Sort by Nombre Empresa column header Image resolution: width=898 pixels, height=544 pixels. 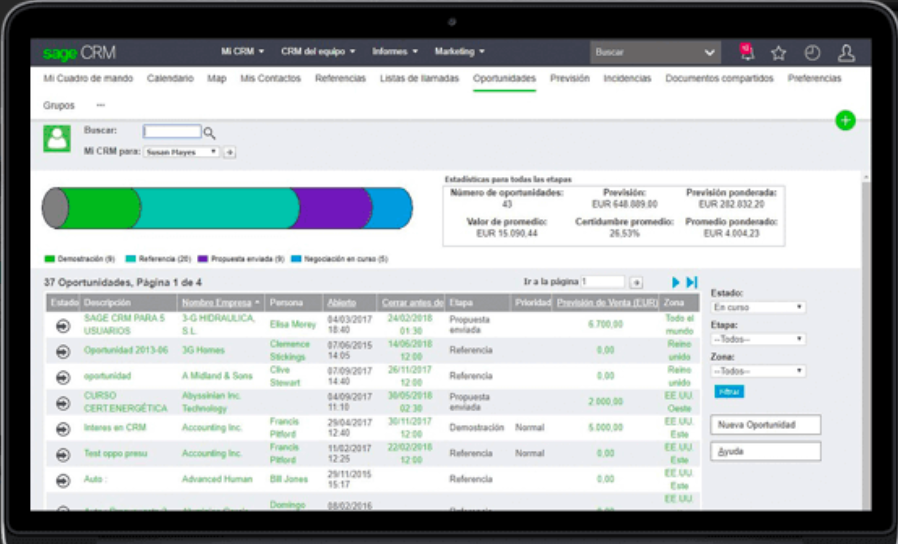[216, 302]
